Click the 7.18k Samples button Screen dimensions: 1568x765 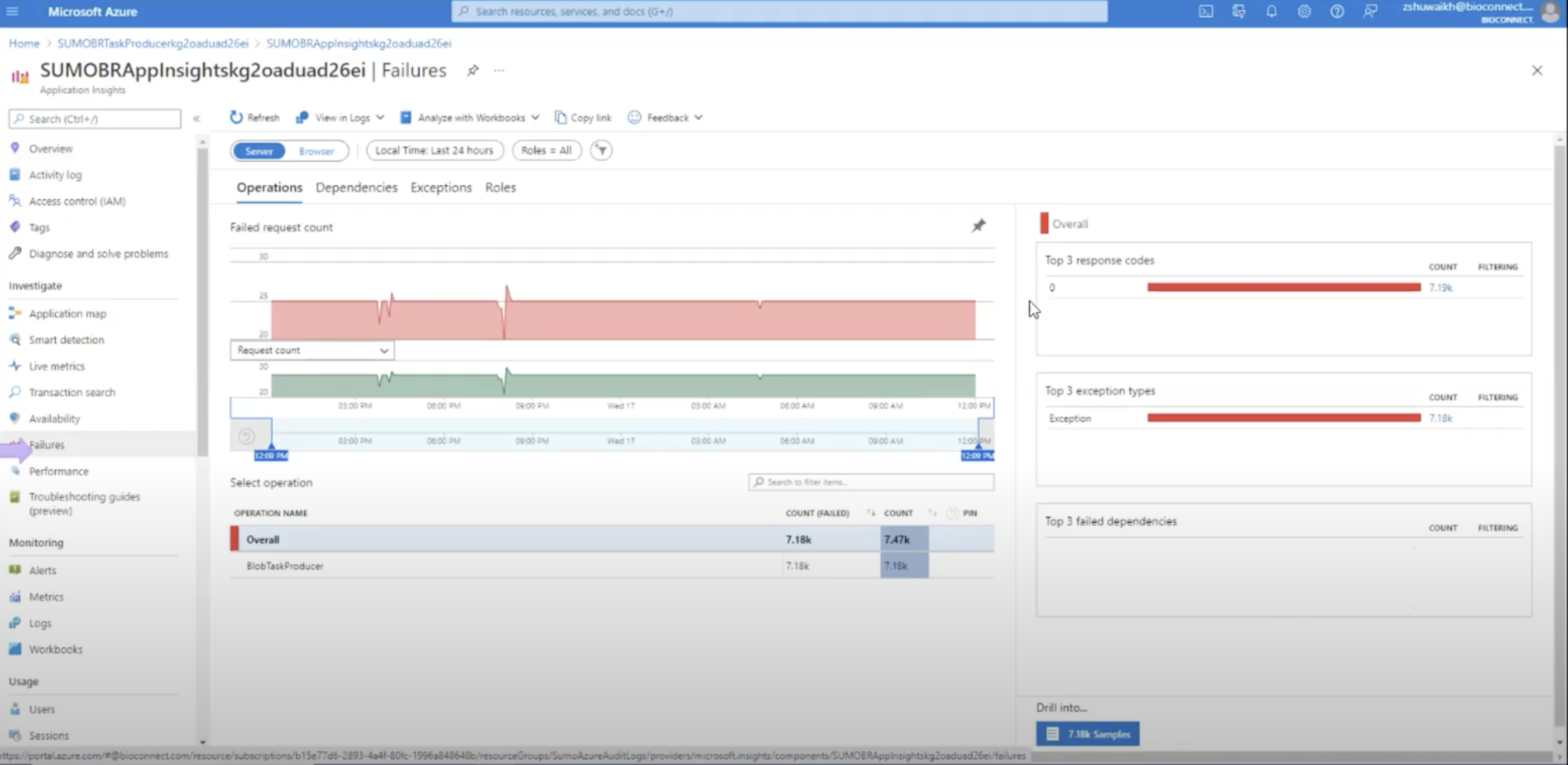pyautogui.click(x=1087, y=734)
